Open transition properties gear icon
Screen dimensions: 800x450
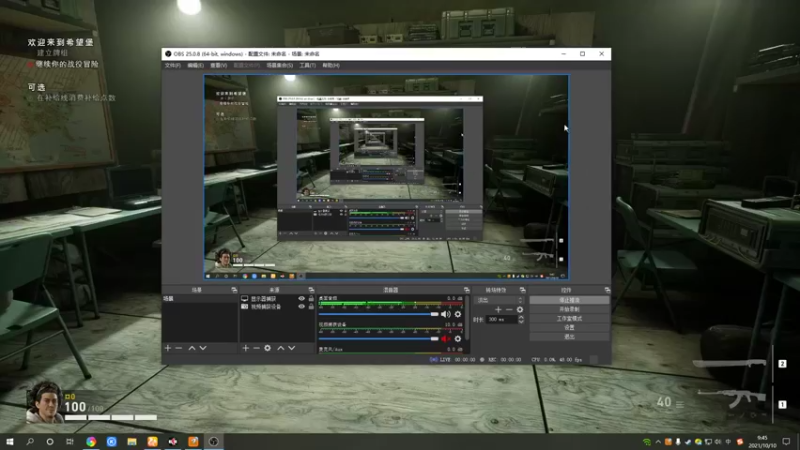point(519,310)
